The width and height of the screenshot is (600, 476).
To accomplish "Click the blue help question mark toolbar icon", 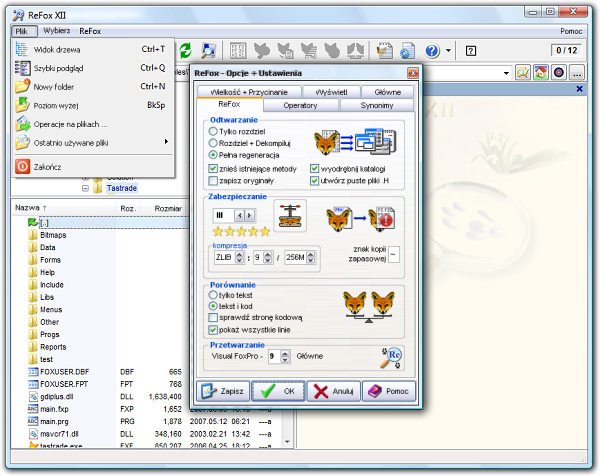I will 432,51.
